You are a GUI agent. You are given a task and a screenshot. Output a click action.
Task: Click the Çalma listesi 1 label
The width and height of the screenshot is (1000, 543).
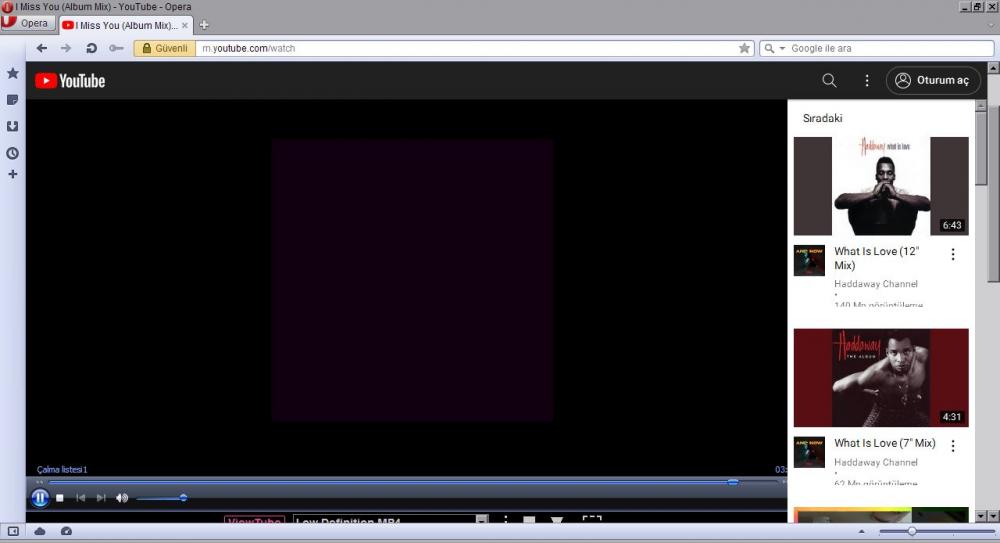pyautogui.click(x=62, y=470)
